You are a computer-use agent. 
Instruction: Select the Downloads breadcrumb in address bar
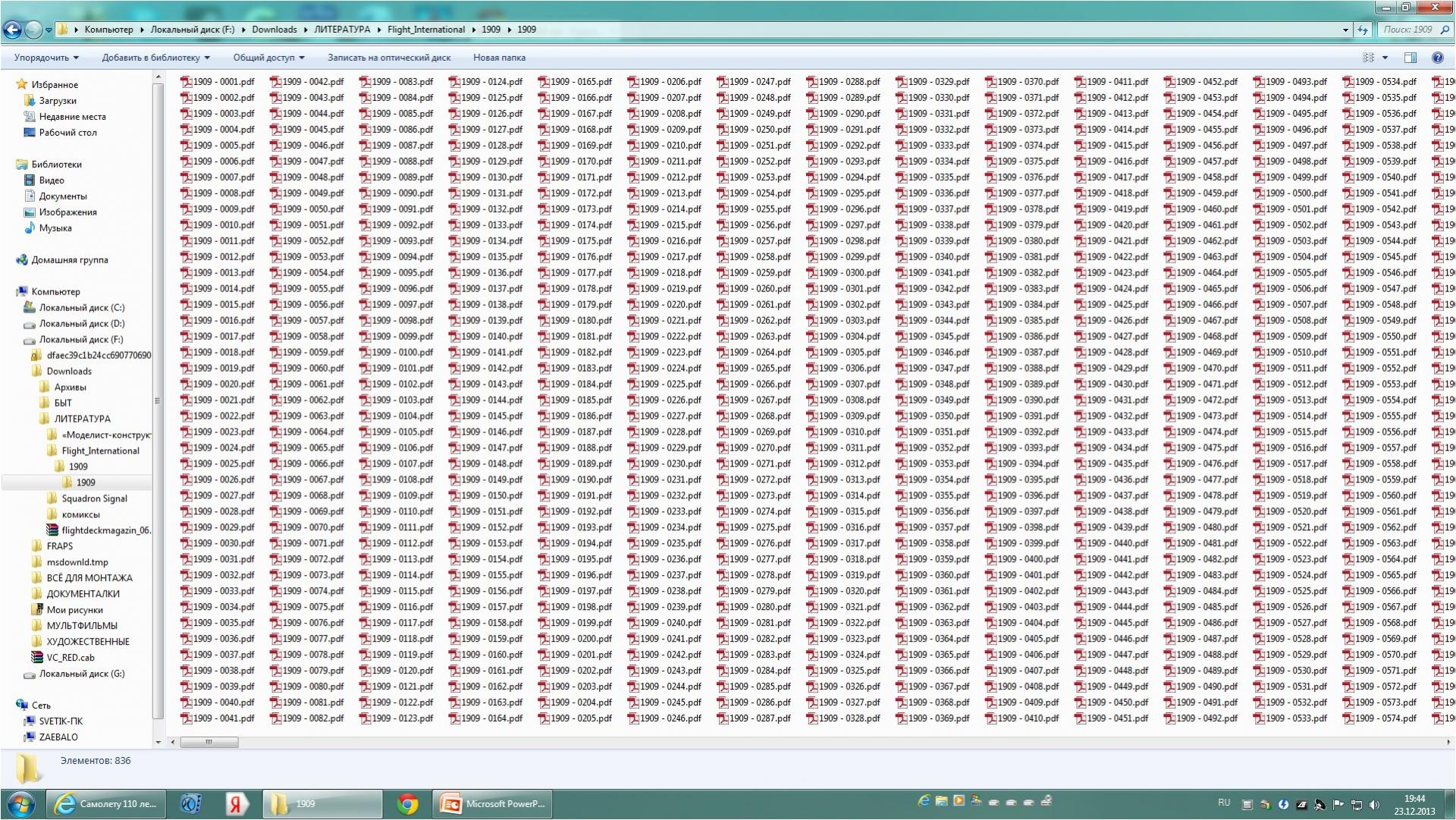click(x=274, y=30)
